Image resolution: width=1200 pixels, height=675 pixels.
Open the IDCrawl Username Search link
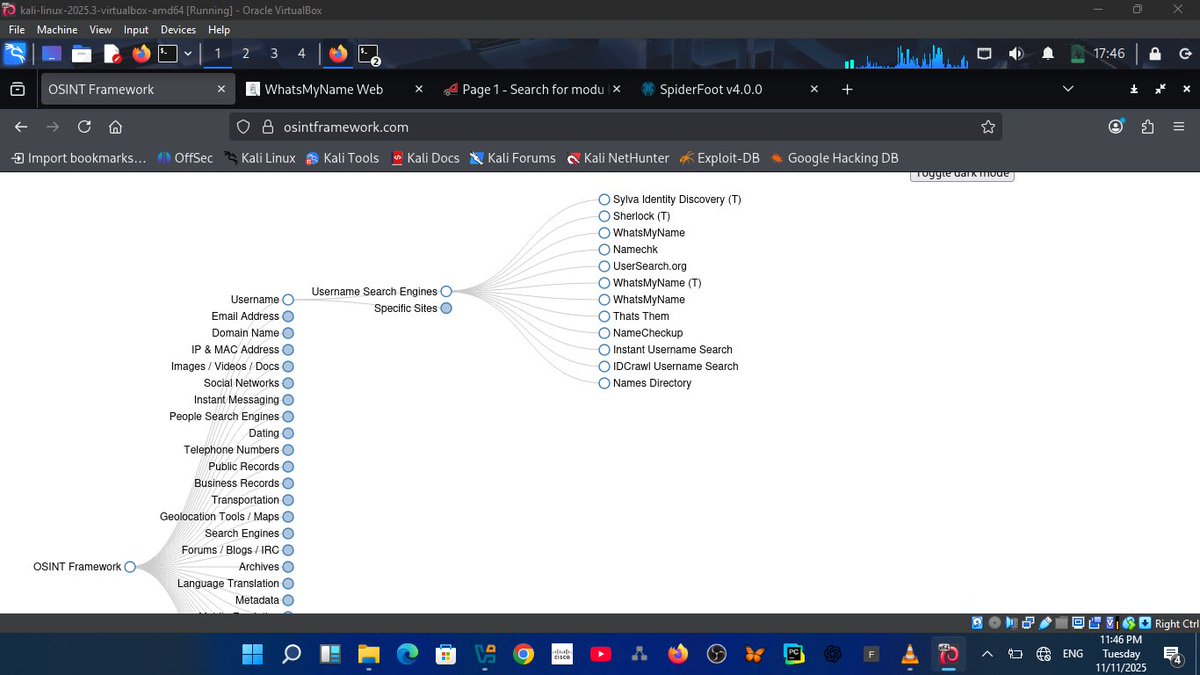[675, 366]
